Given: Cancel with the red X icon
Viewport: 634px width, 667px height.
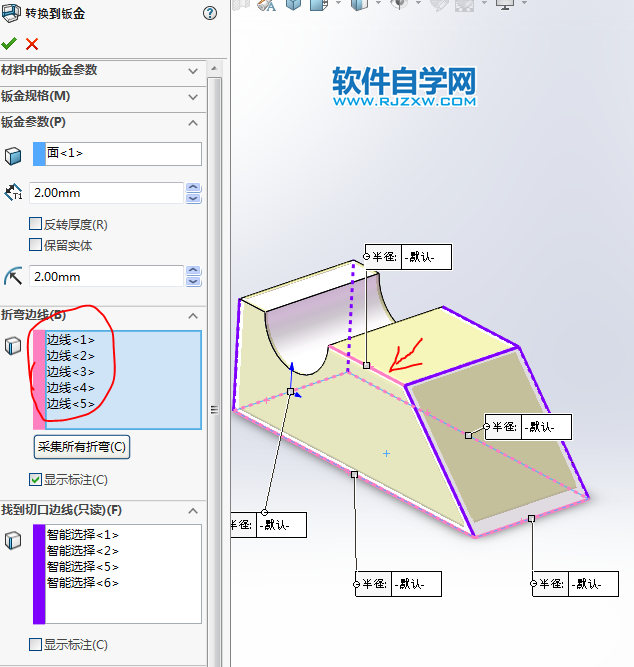Looking at the screenshot, I should pos(32,44).
